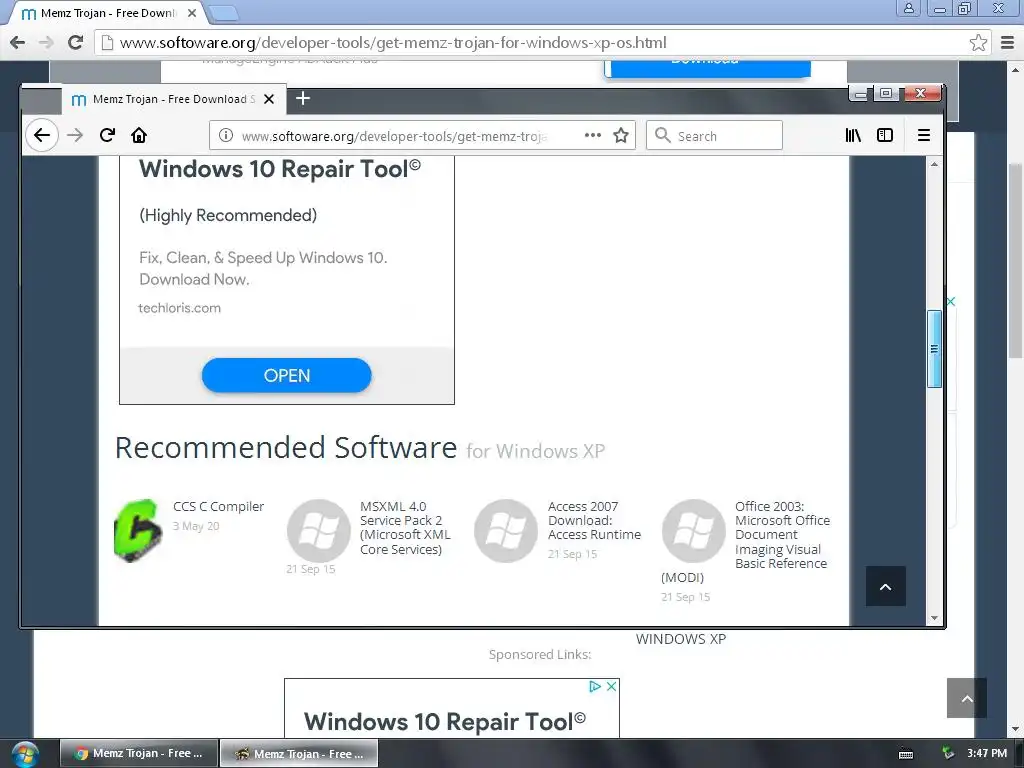Click Office 2003 Windows logo thumbnail
The height and width of the screenshot is (768, 1024).
point(694,531)
